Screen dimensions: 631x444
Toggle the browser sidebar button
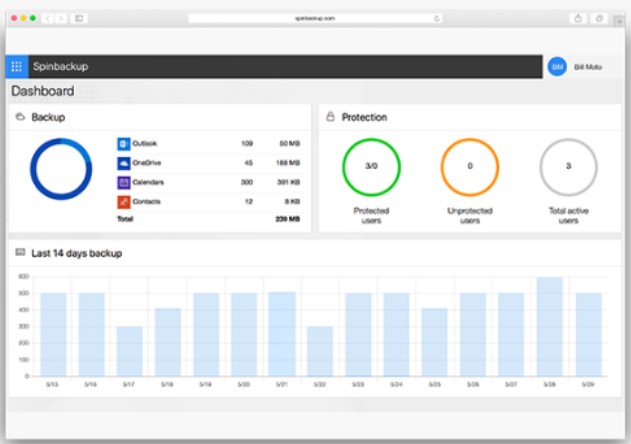point(79,18)
